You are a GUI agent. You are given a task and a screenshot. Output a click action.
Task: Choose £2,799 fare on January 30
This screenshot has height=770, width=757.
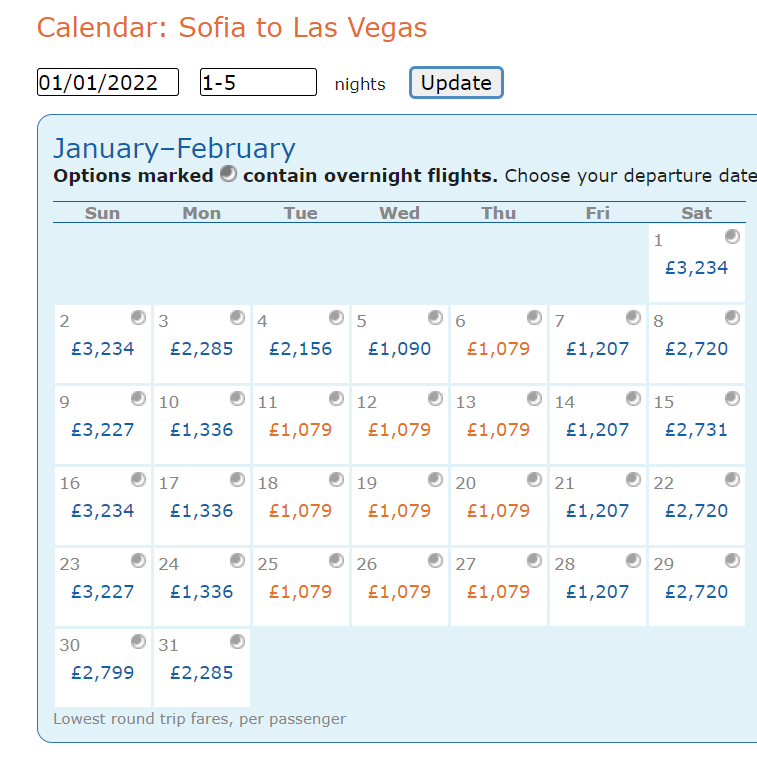(x=102, y=673)
